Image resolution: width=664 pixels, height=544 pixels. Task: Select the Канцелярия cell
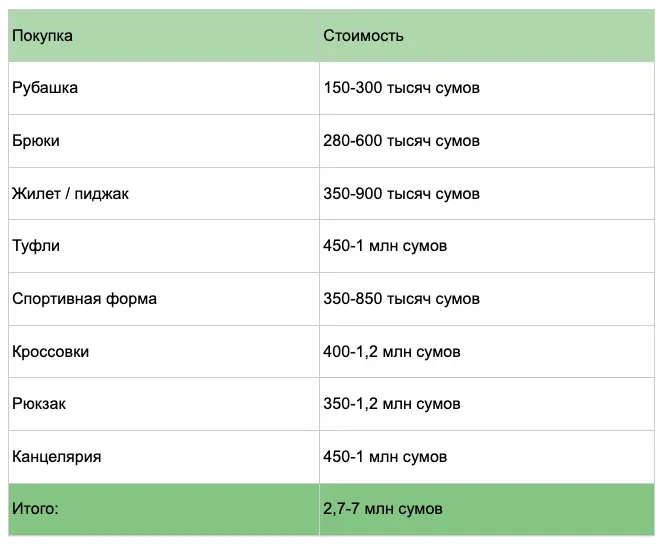coord(163,457)
